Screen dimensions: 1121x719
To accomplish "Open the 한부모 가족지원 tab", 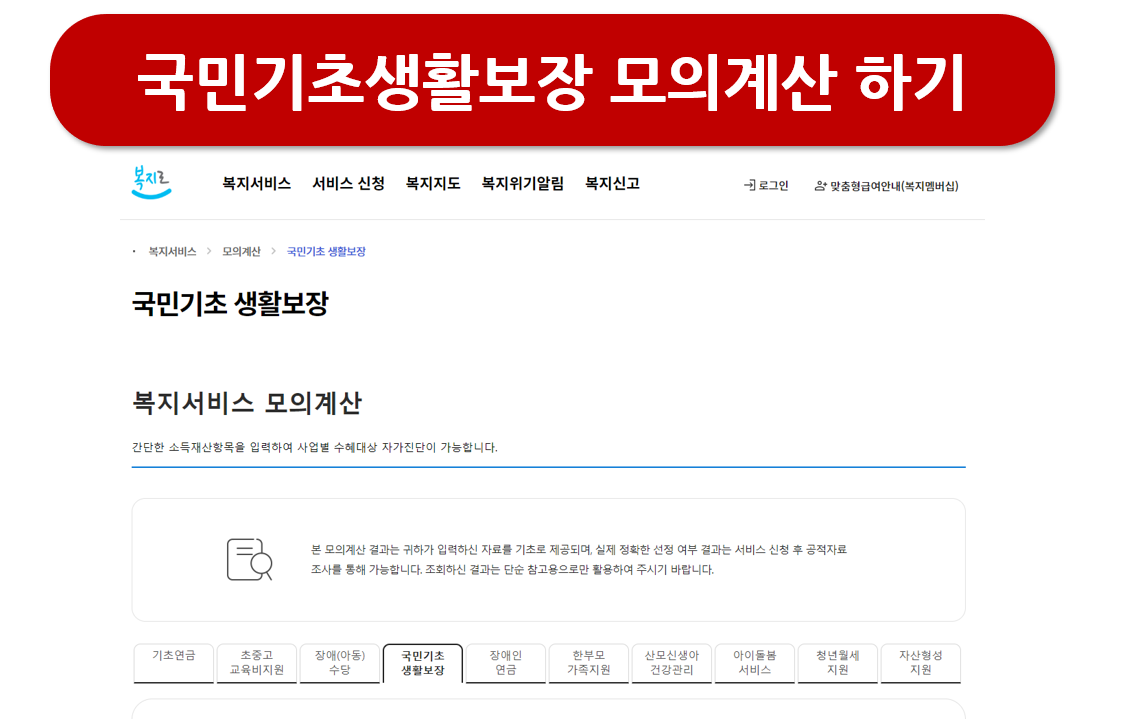I will click(589, 662).
